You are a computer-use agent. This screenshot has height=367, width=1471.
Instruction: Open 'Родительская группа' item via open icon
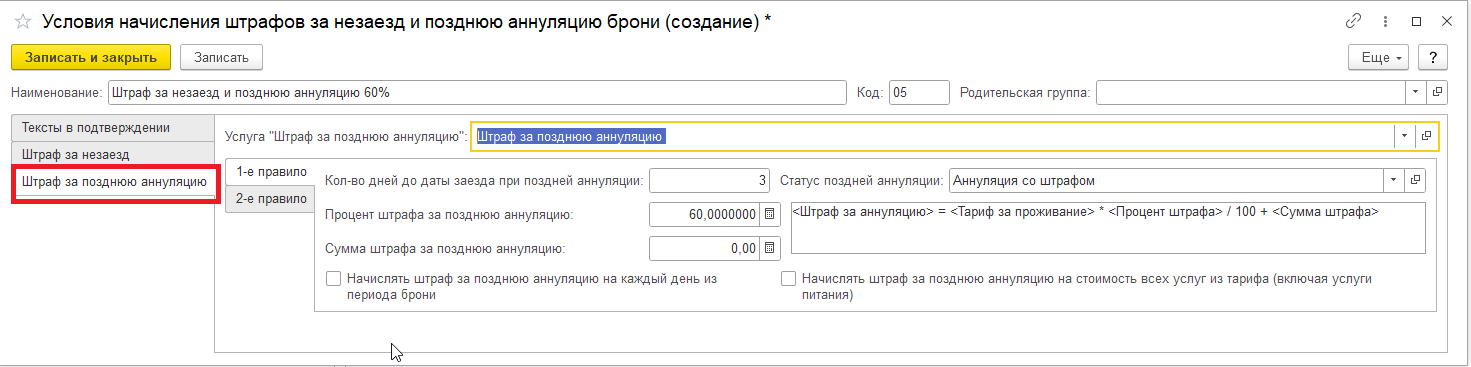coord(1438,93)
